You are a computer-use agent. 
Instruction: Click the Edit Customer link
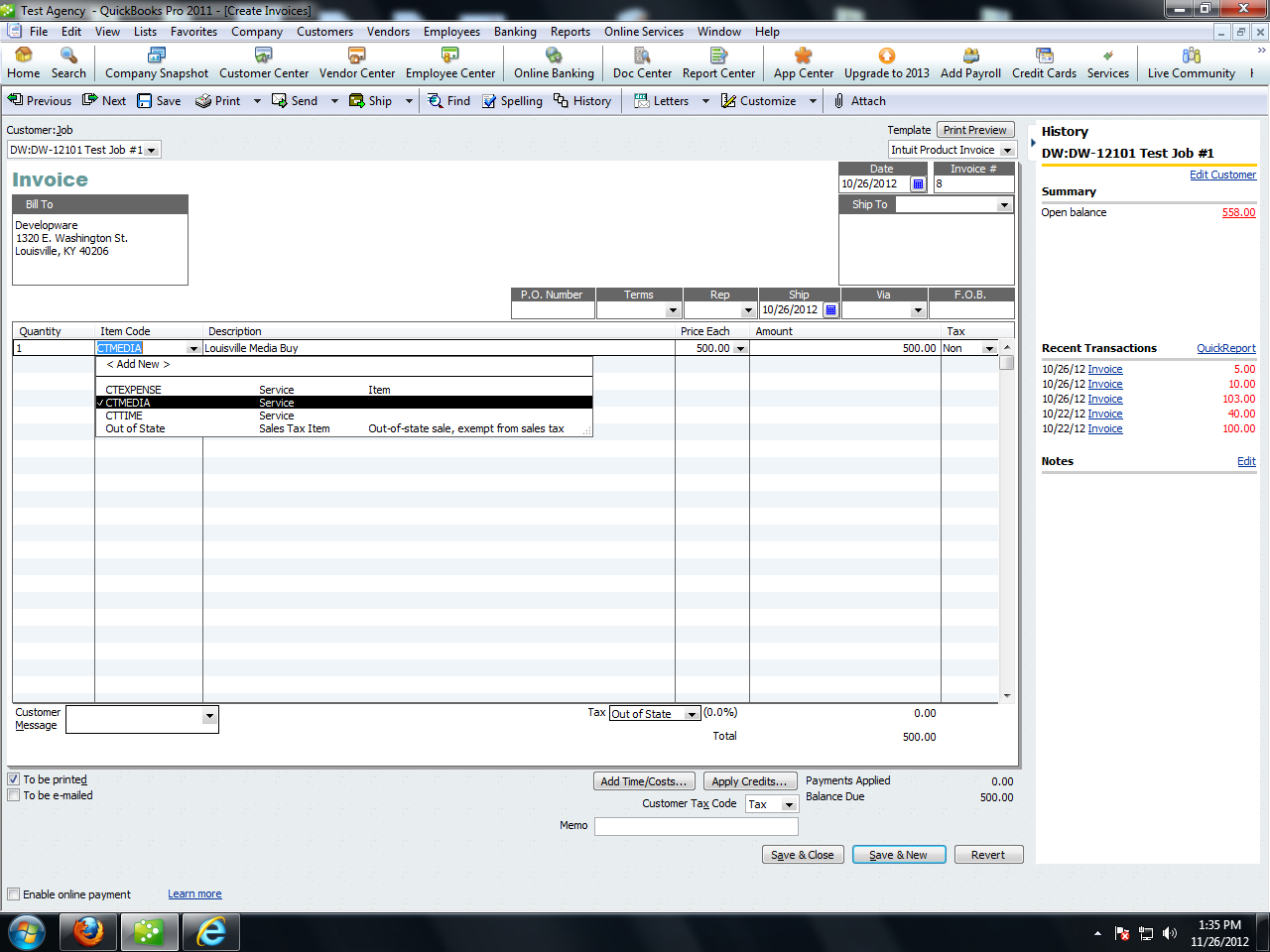(1222, 175)
